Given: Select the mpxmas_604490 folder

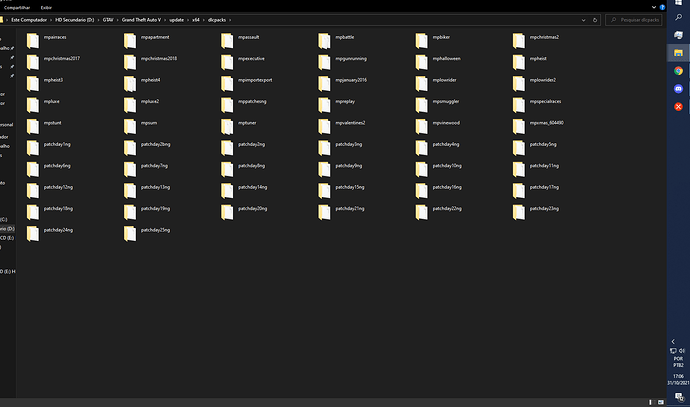Looking at the screenshot, I should [x=548, y=123].
